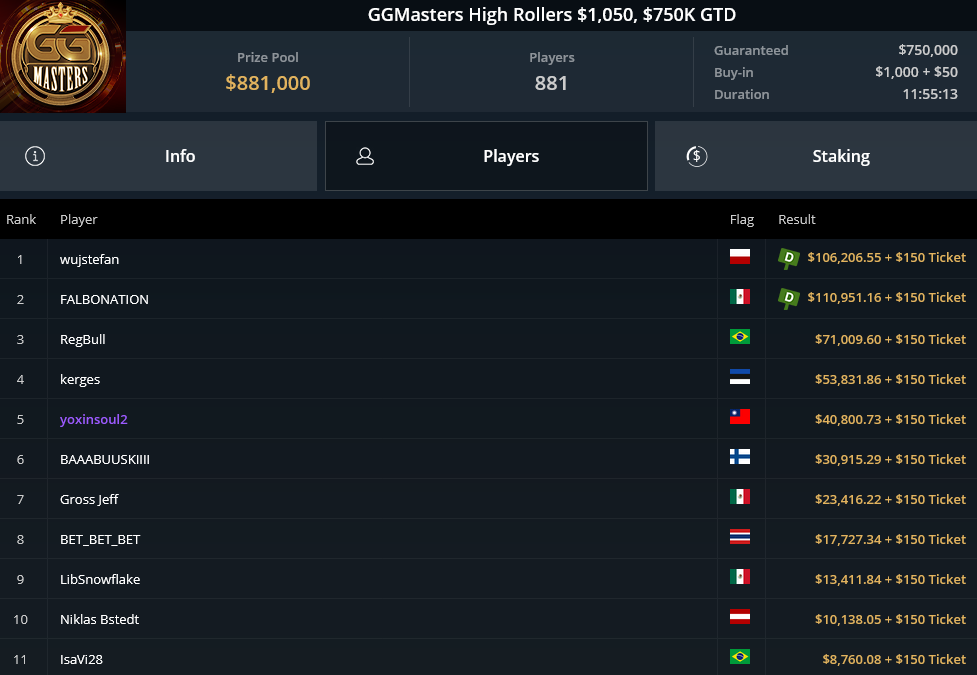Click Gross Jeff's Mexico flag
The height and width of the screenshot is (675, 977).
tap(740, 497)
